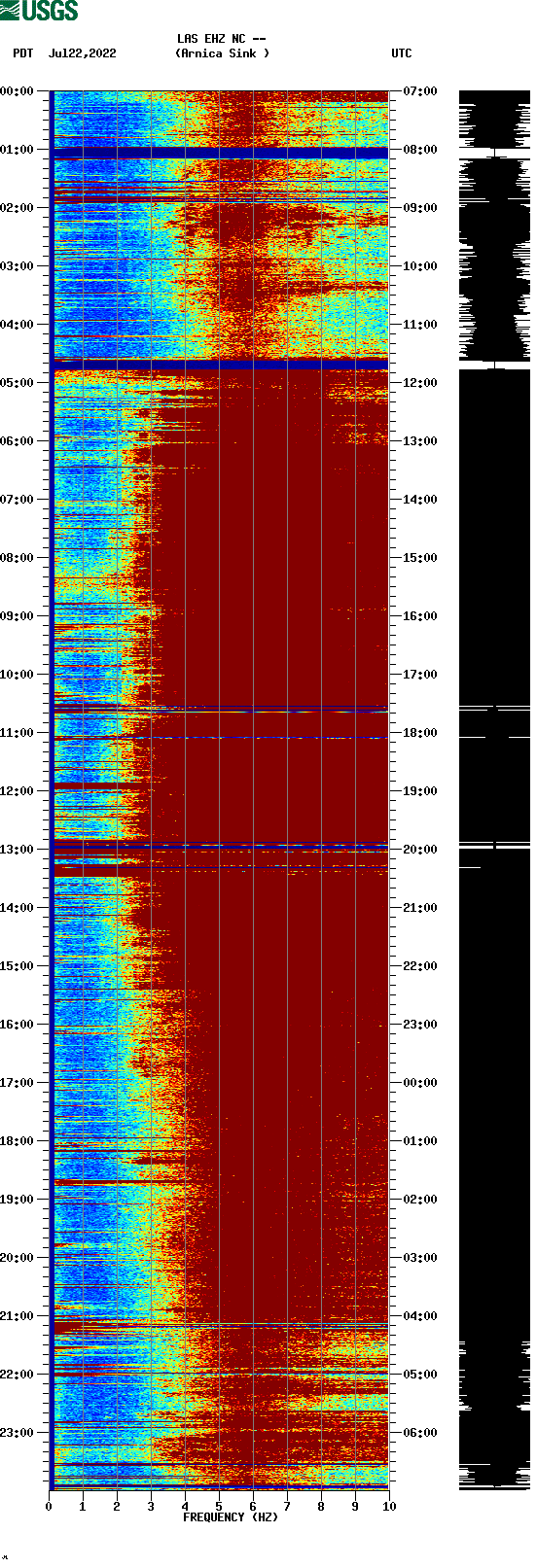Click the 23:00 PDT time label

pos(18,1433)
